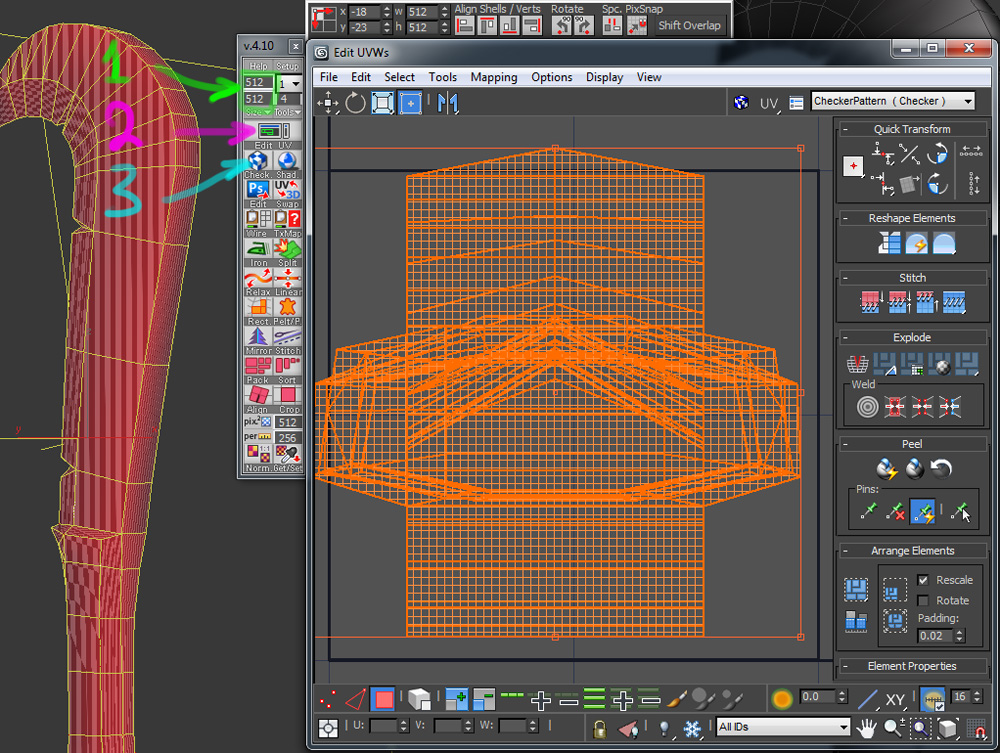1000x753 pixels.
Task: Click the Mirror Horizontal icon in the toolbar
Action: pyautogui.click(x=447, y=102)
